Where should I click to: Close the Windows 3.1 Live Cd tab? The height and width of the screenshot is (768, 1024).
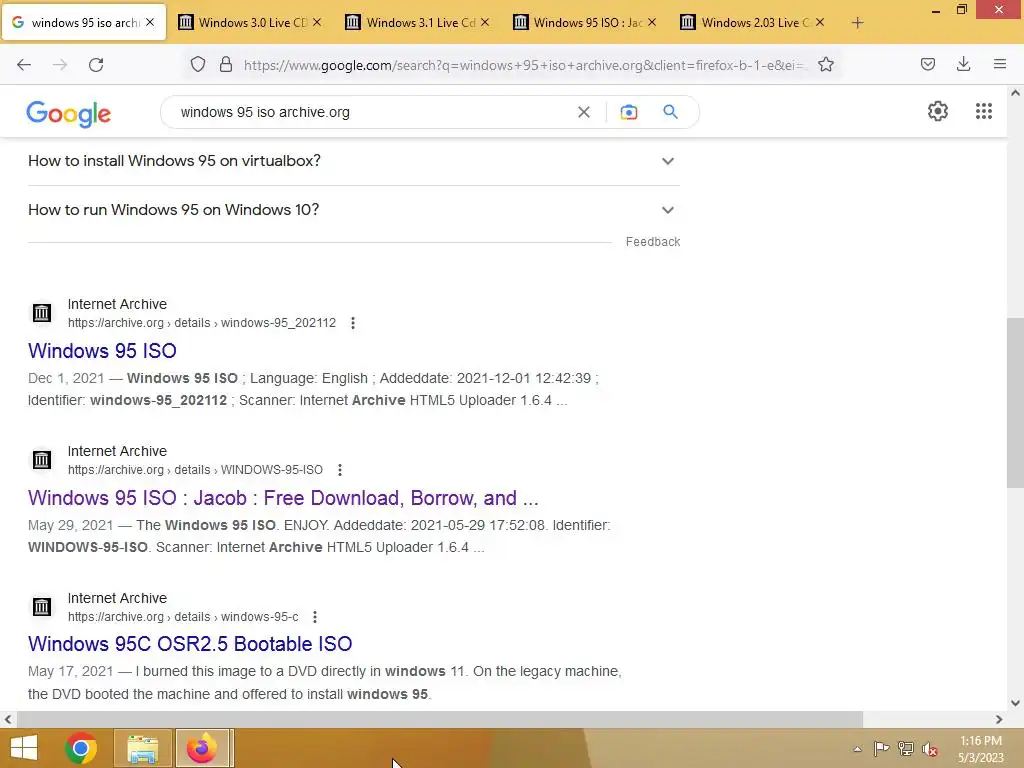(485, 22)
